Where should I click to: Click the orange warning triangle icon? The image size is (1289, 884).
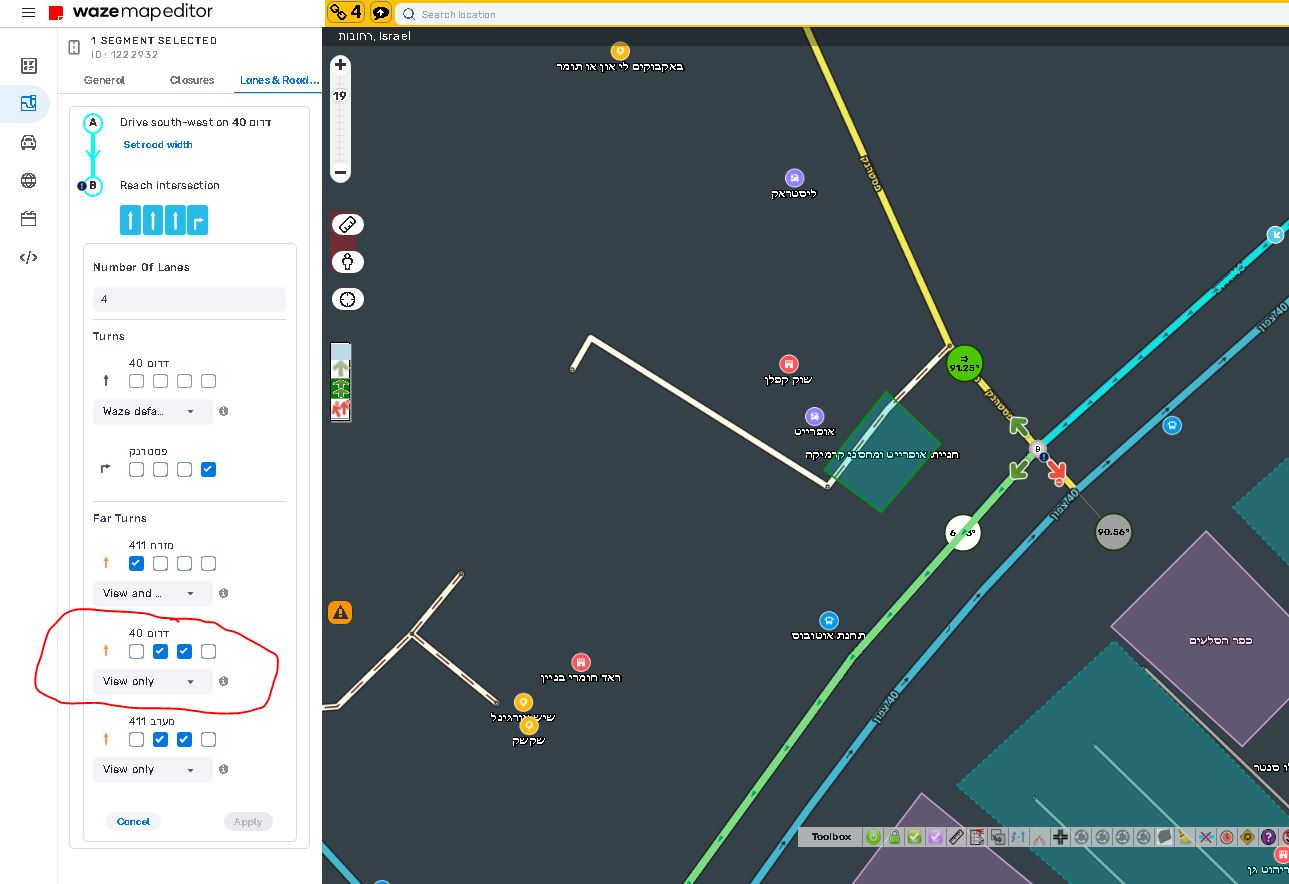[x=341, y=612]
